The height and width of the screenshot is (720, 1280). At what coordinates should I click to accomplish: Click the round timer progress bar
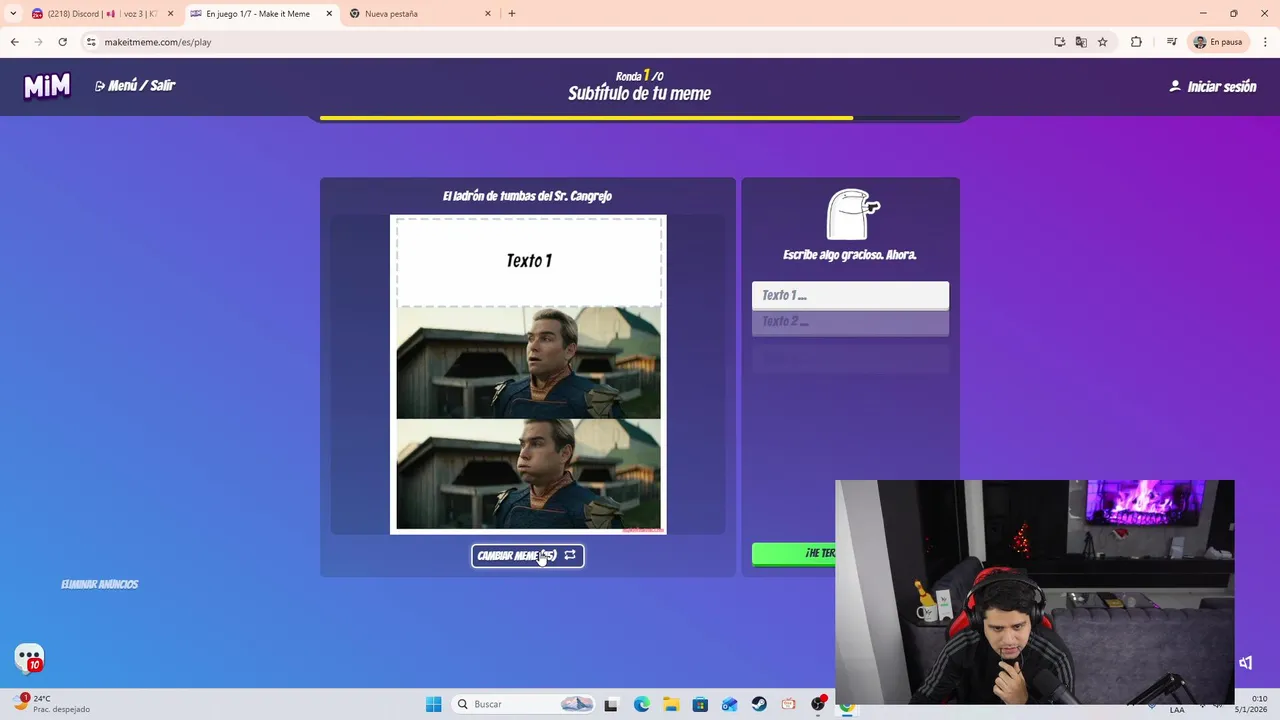[640, 118]
